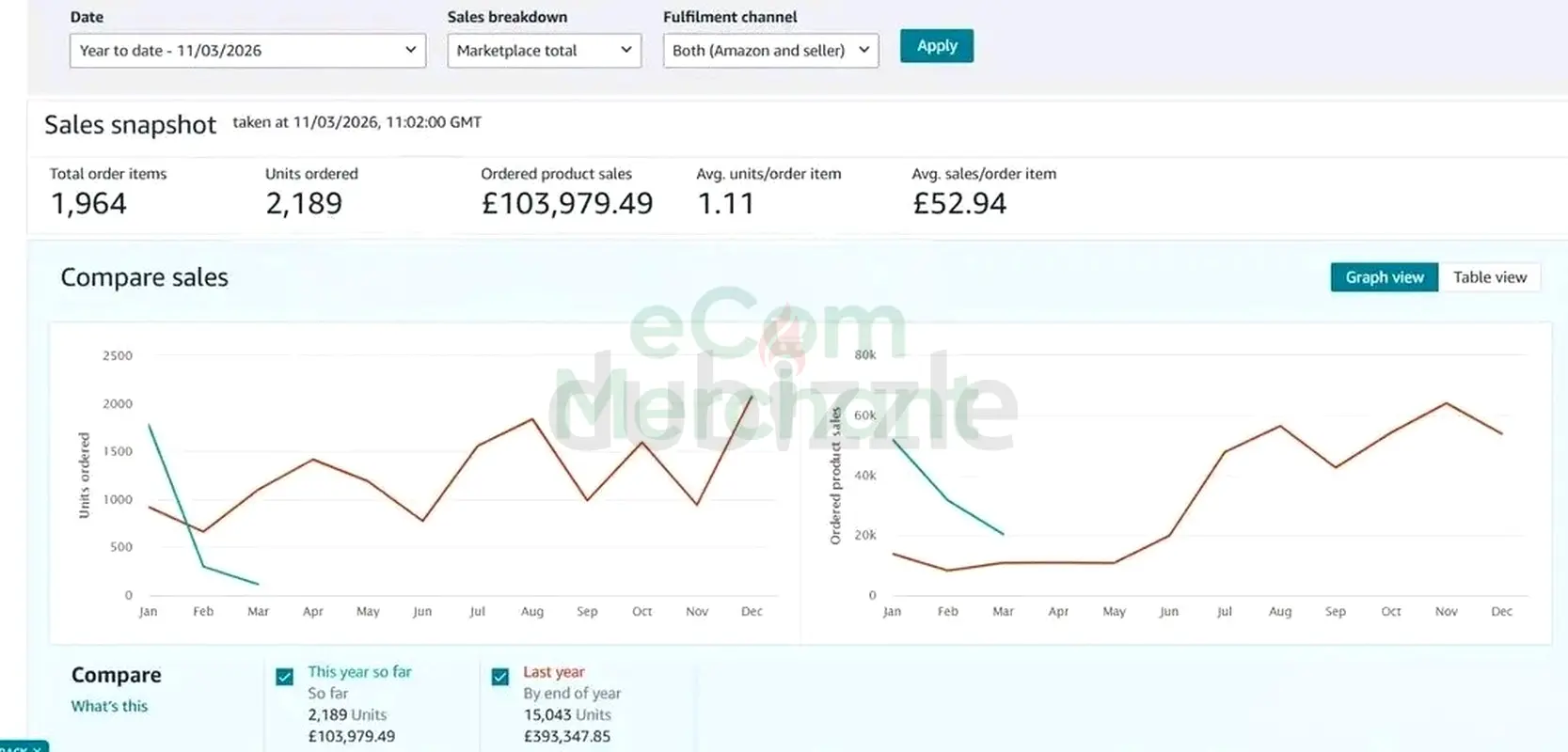Click the Fulfilment channel chevron arrow

(x=863, y=50)
